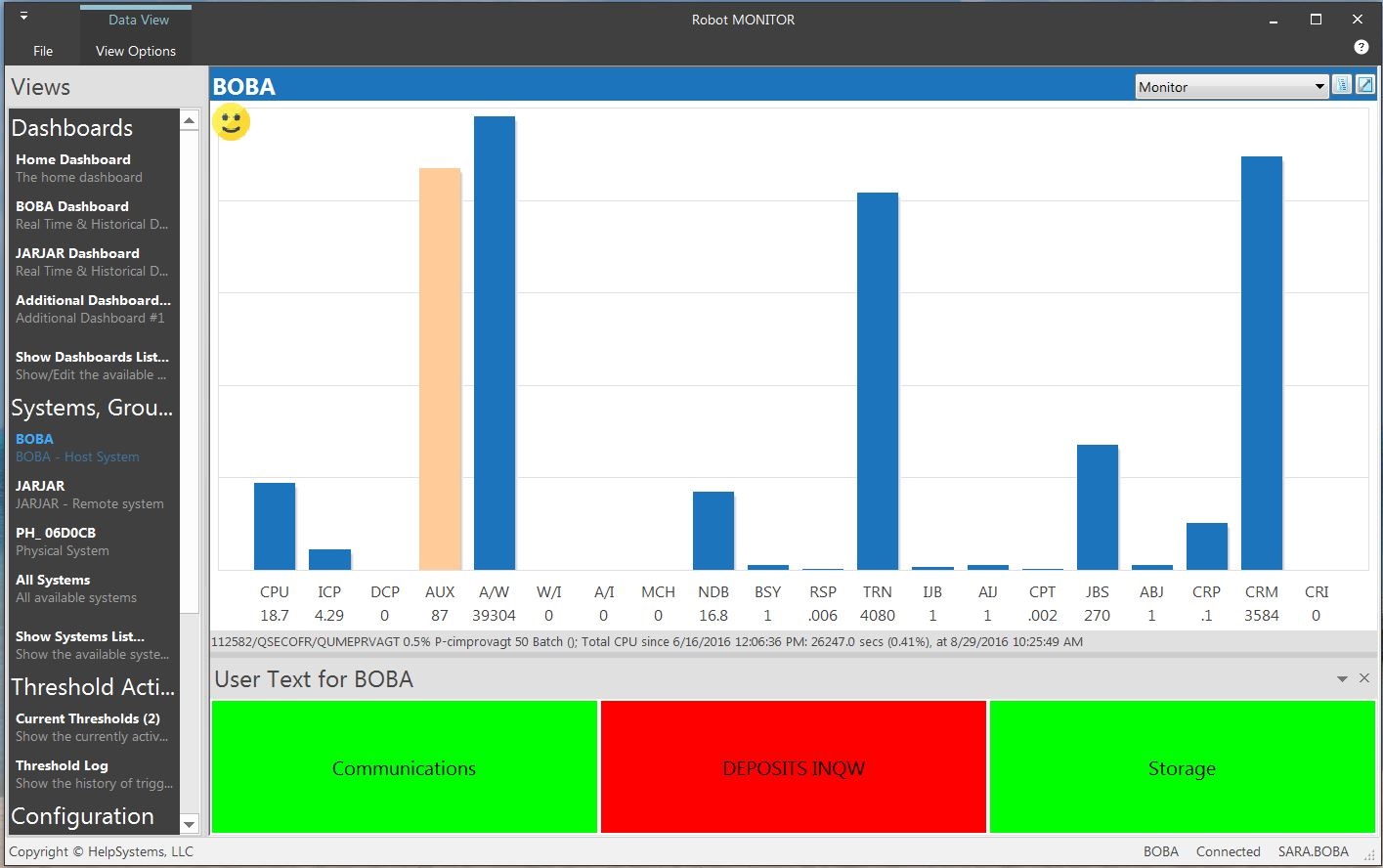Click the BOBA panel title
1383x868 pixels.
click(244, 86)
